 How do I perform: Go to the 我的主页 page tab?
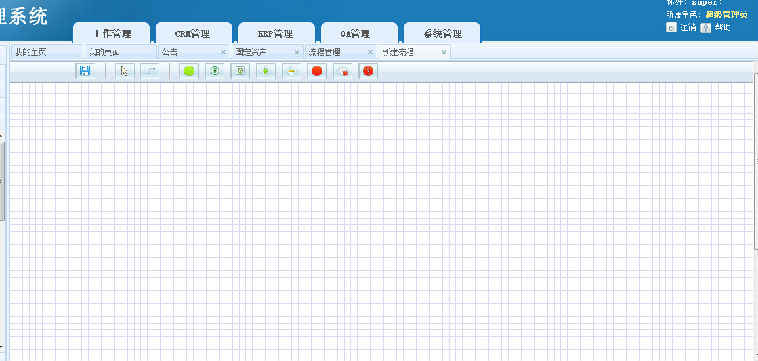pyautogui.click(x=47, y=52)
